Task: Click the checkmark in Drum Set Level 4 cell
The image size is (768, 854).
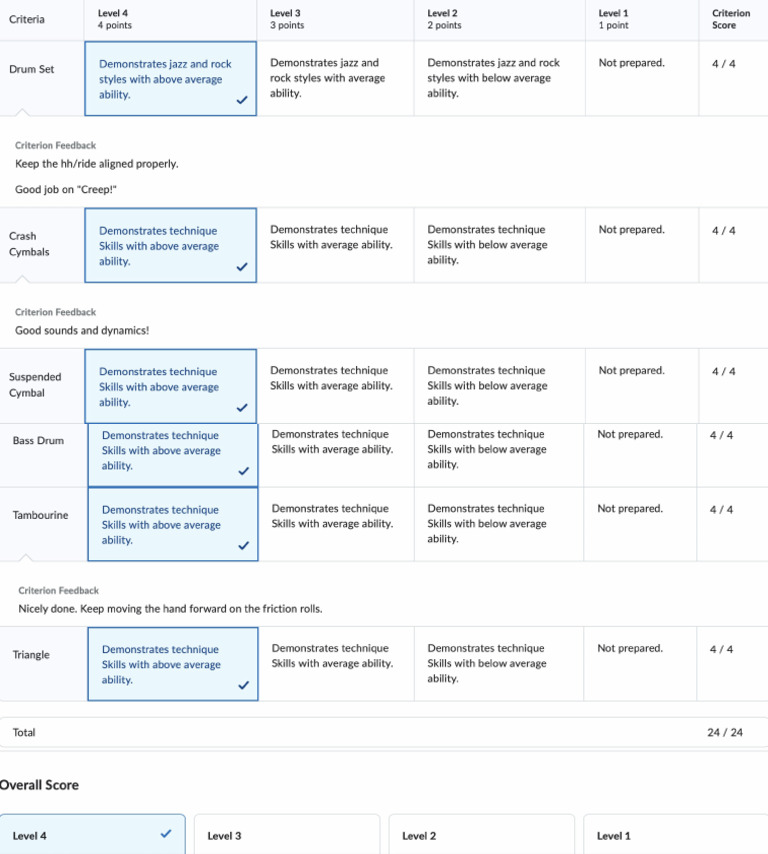Action: (242, 100)
